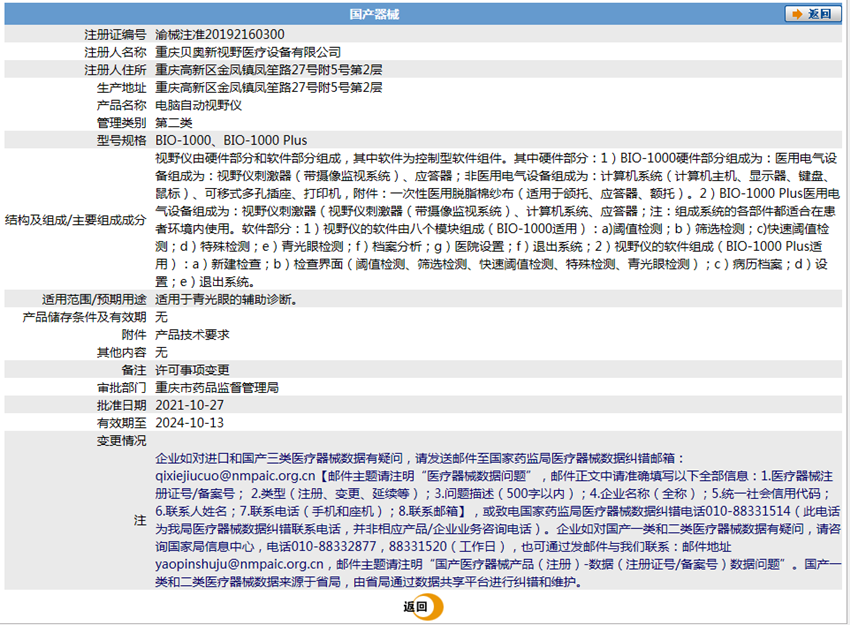The width and height of the screenshot is (850, 625).
Task: Click the 返回 button at top right
Action: point(813,14)
